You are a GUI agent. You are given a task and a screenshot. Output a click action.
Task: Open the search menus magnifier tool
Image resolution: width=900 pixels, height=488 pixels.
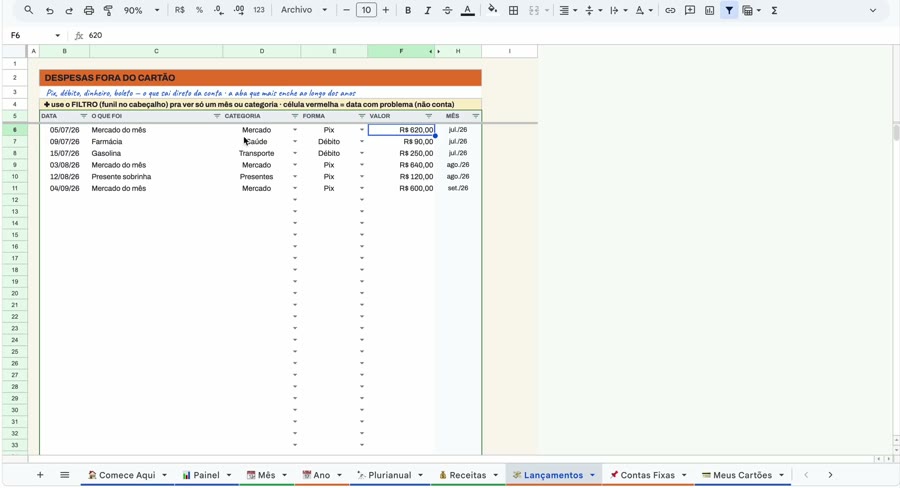click(28, 10)
